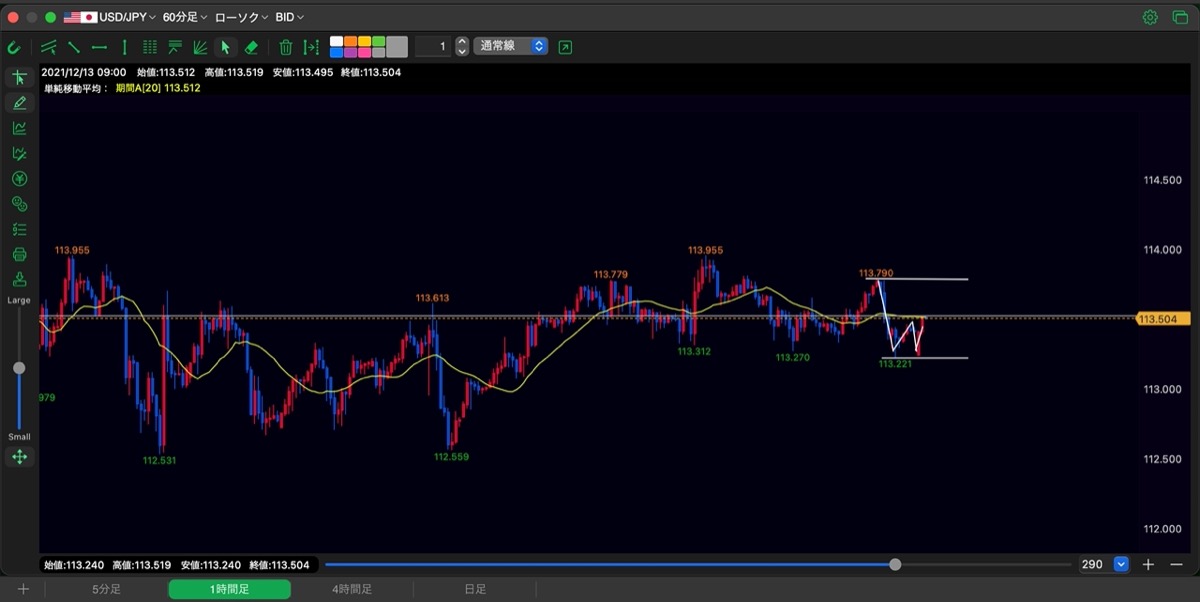The image size is (1200, 602).
Task: Add a new chart tab with plus
Action: [23, 589]
